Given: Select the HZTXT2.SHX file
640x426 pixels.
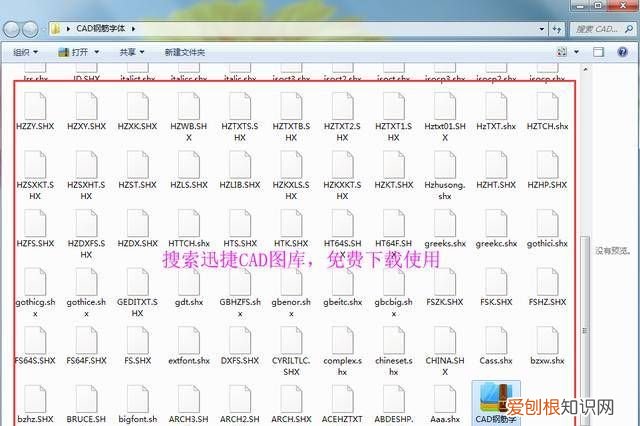Looking at the screenshot, I should point(342,116).
